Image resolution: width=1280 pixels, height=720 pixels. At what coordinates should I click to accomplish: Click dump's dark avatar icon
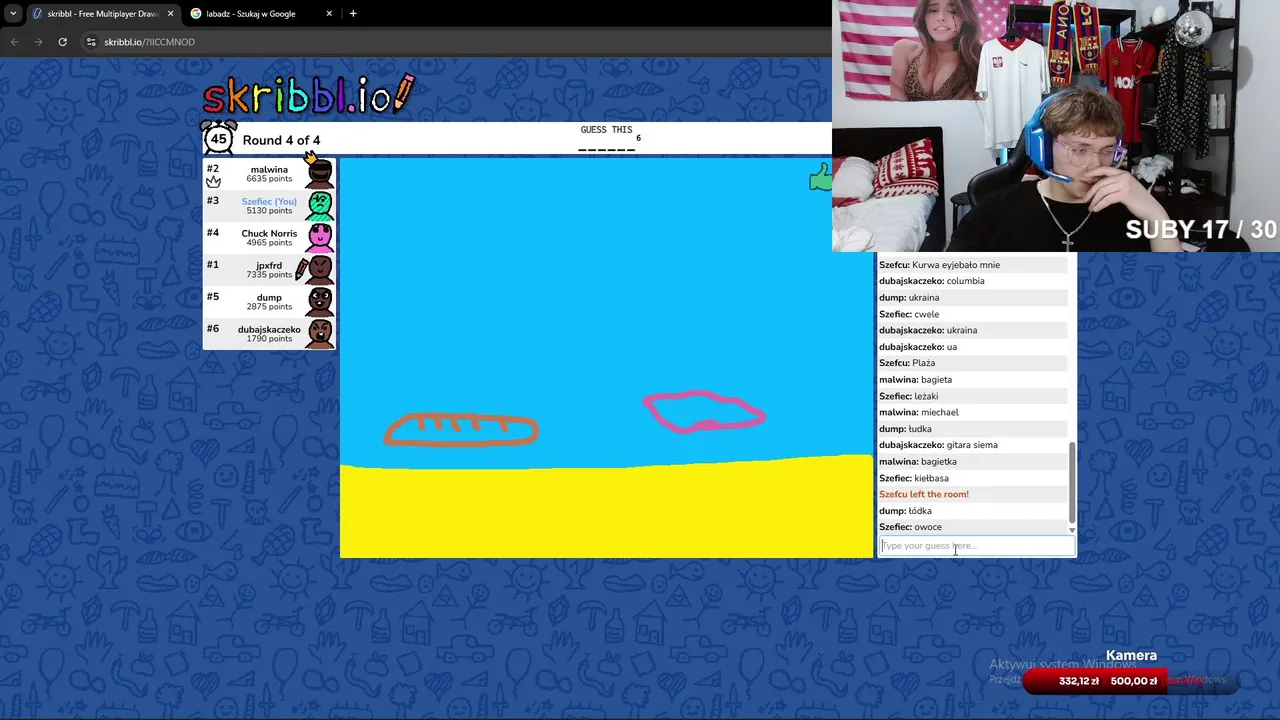pyautogui.click(x=320, y=301)
